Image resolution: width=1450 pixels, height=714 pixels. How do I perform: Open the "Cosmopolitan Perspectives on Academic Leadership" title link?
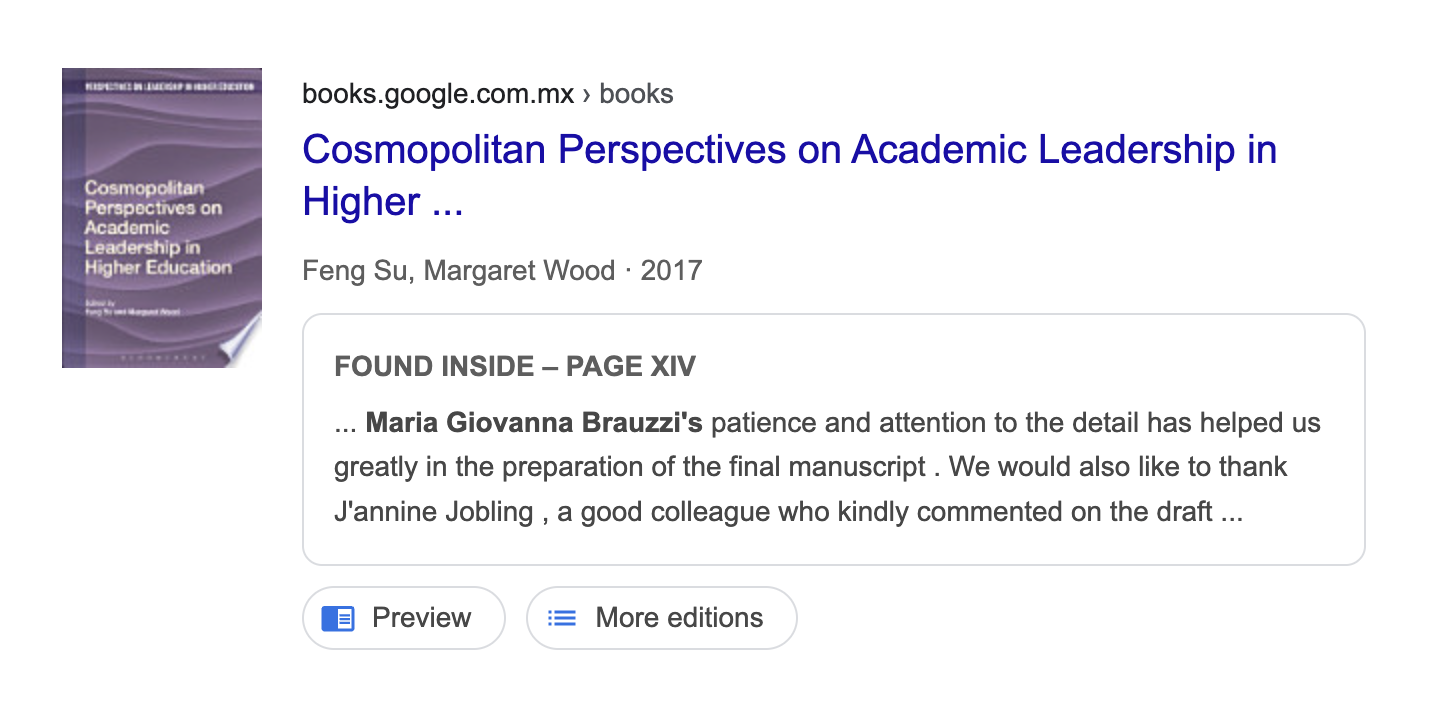click(x=790, y=150)
